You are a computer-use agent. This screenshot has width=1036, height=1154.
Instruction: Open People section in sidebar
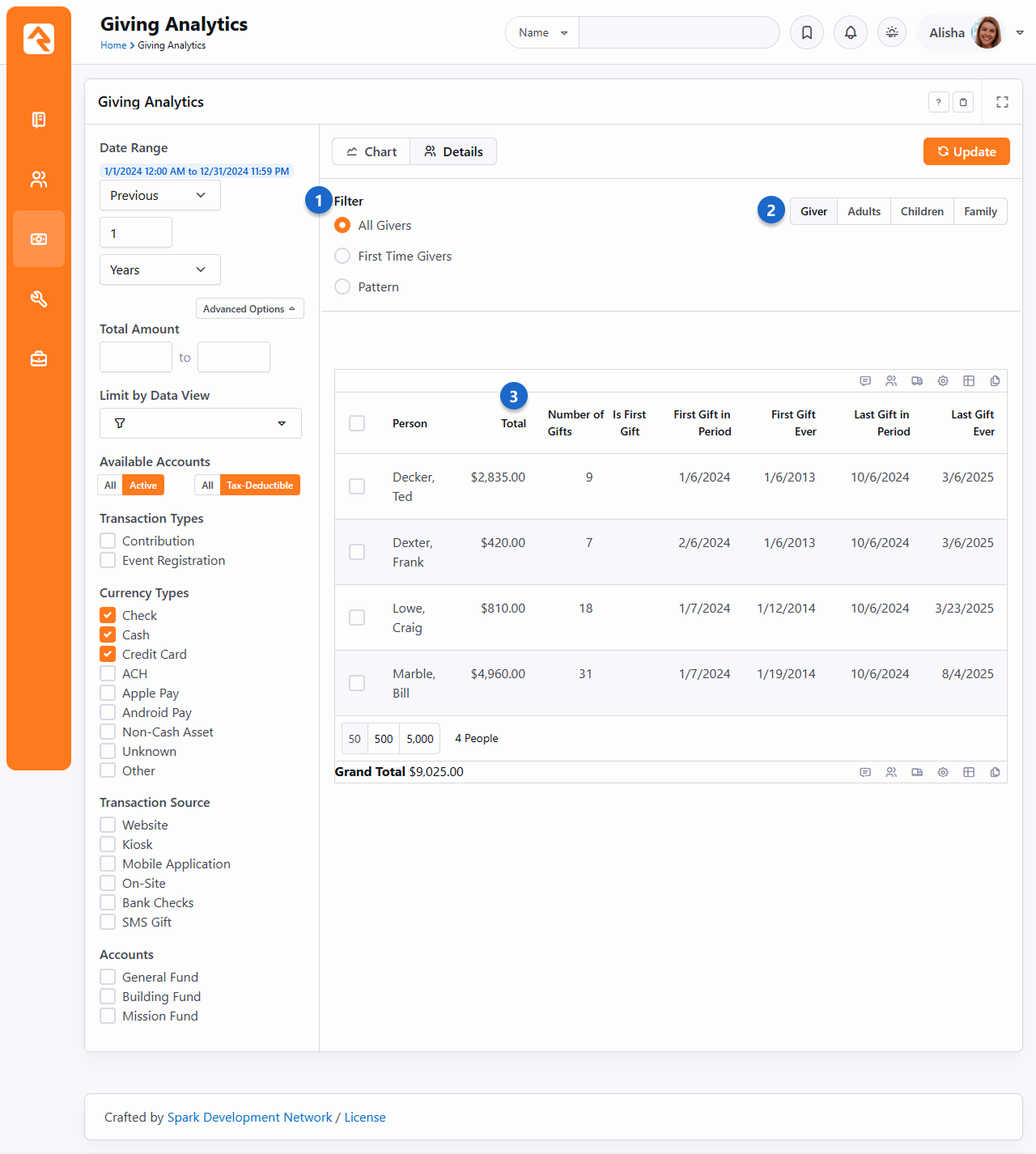39,180
